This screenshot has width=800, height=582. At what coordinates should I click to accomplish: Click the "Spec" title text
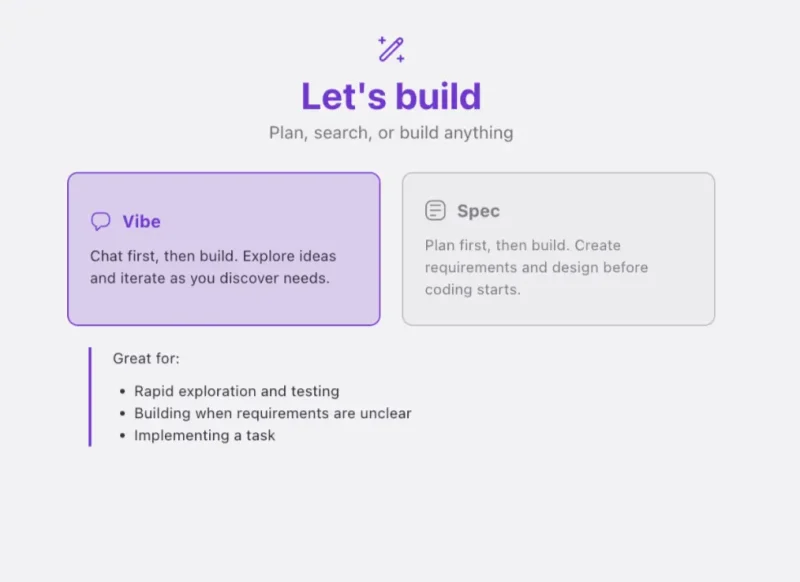478,211
